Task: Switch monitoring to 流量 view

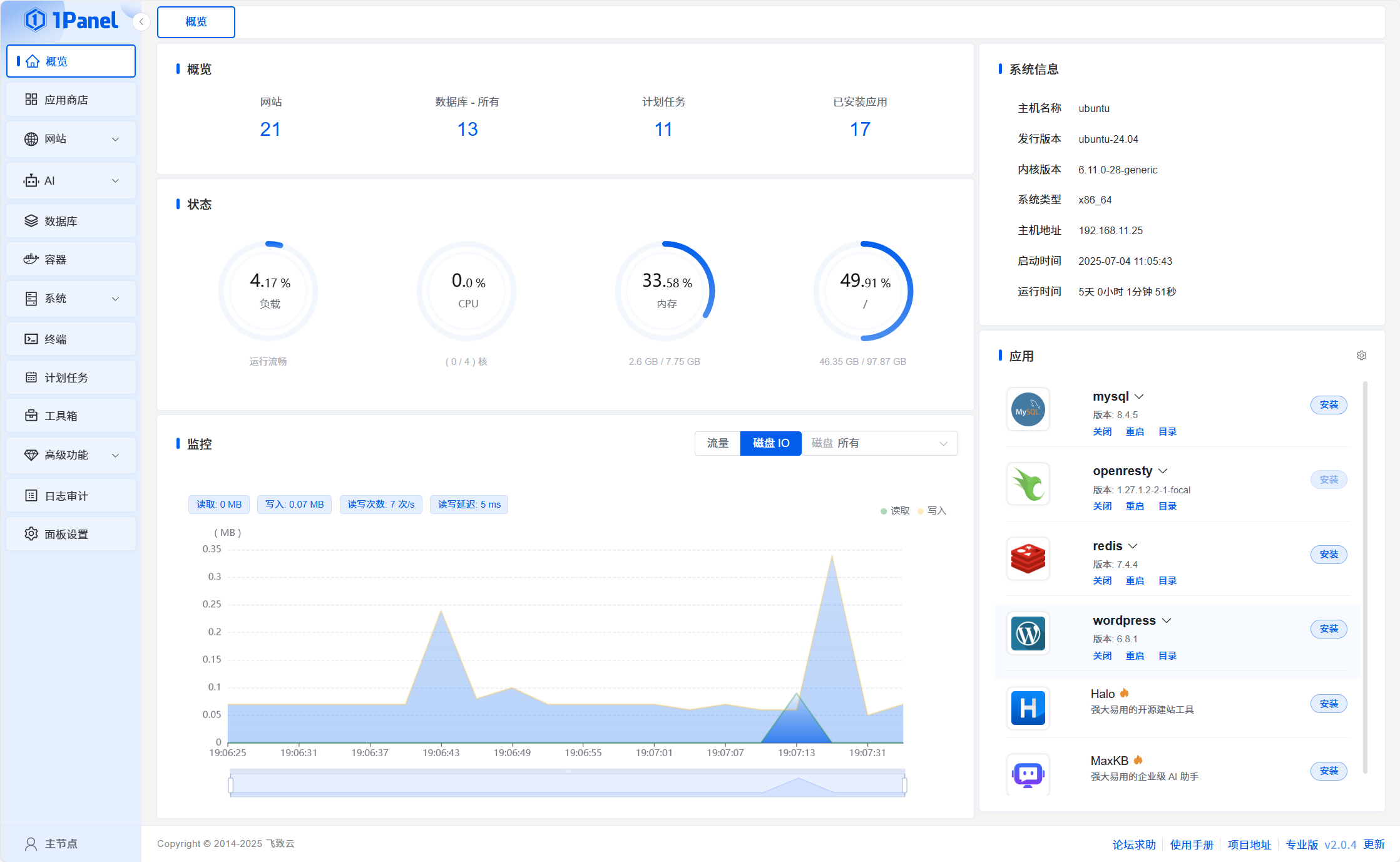Action: coord(717,443)
